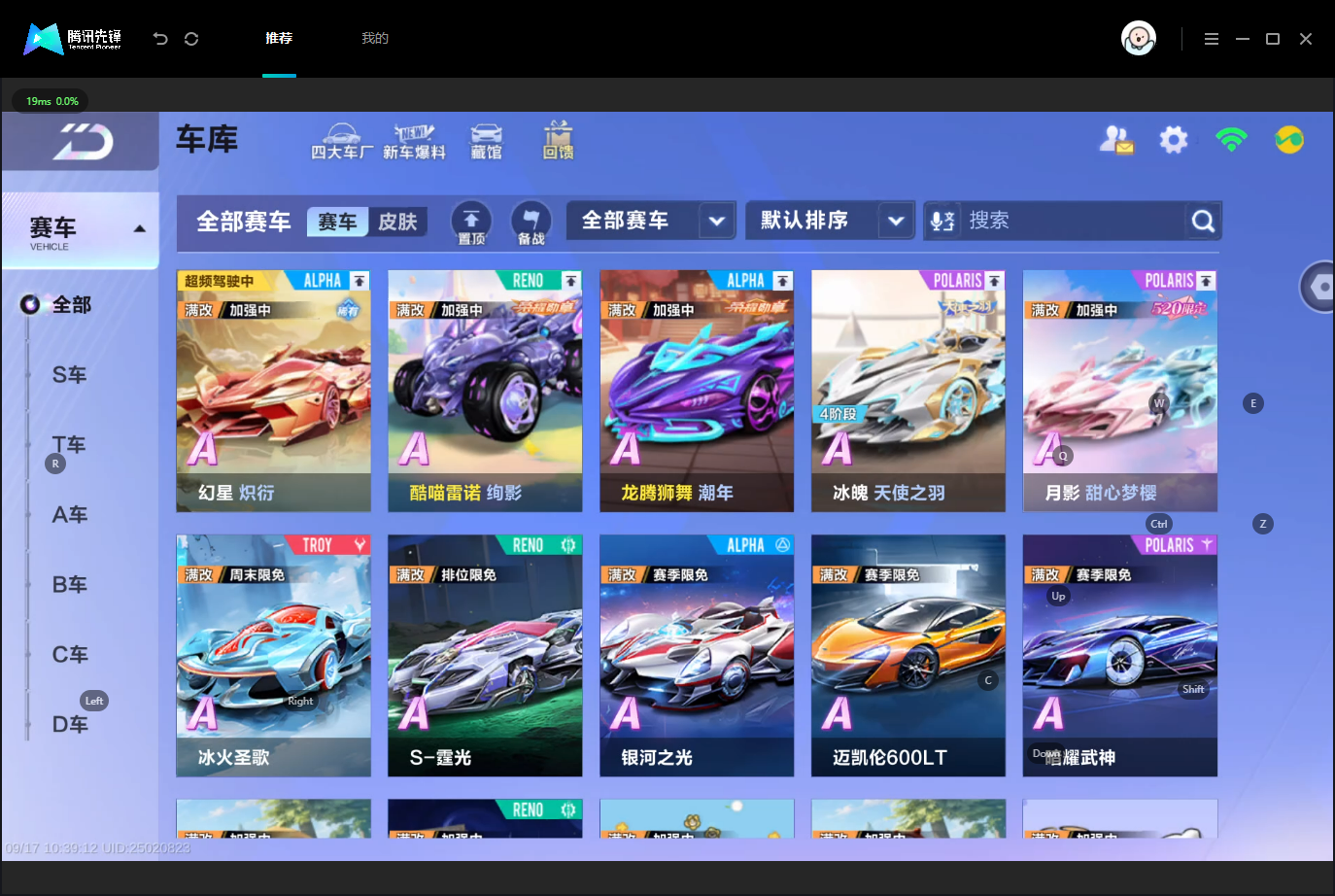Open the 新车爆料 new car icon

[x=414, y=142]
